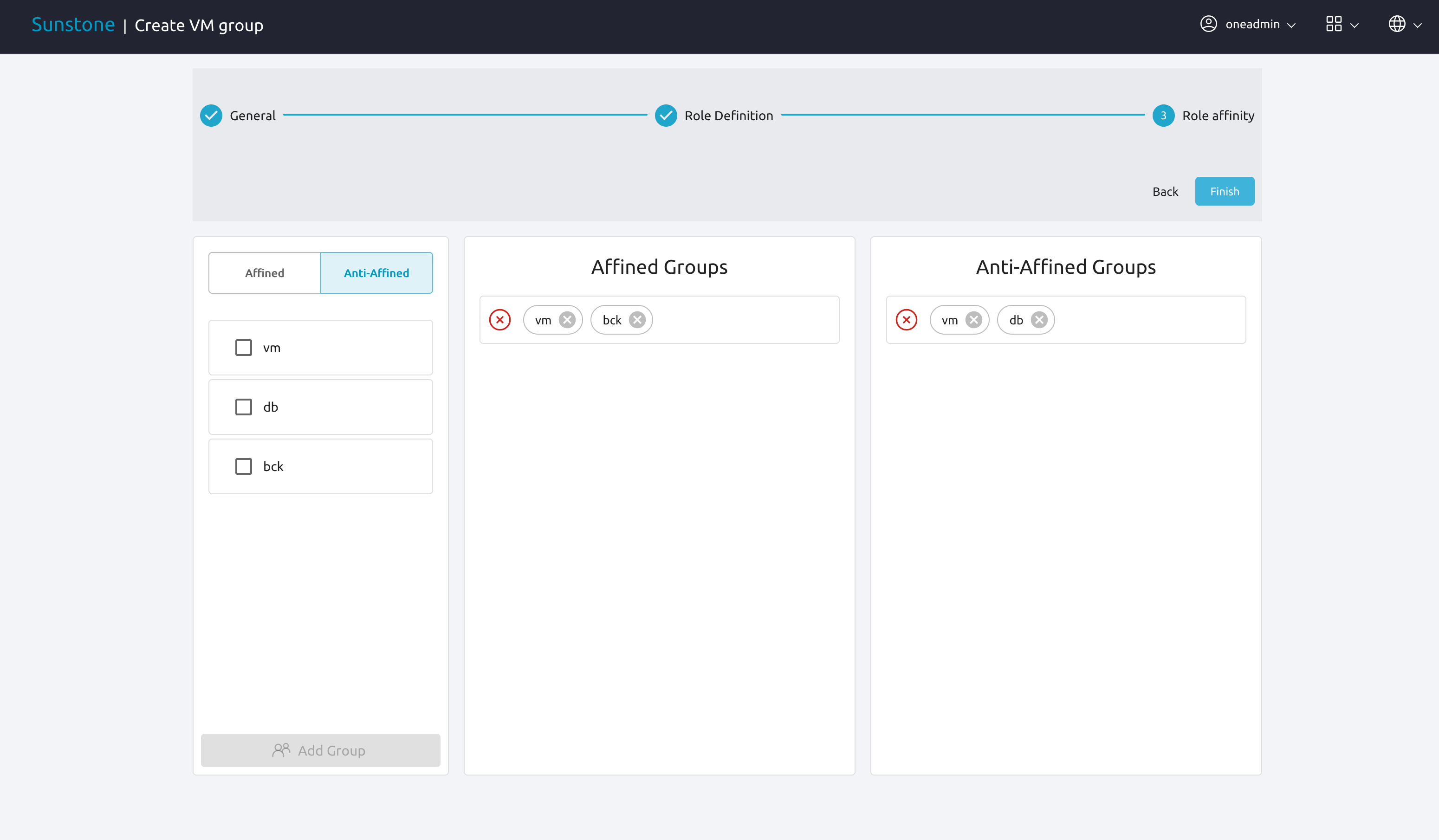Screen dimensions: 1439x840
Task: Remove vm chip from Anti-Affined Groups
Action: click(973, 320)
